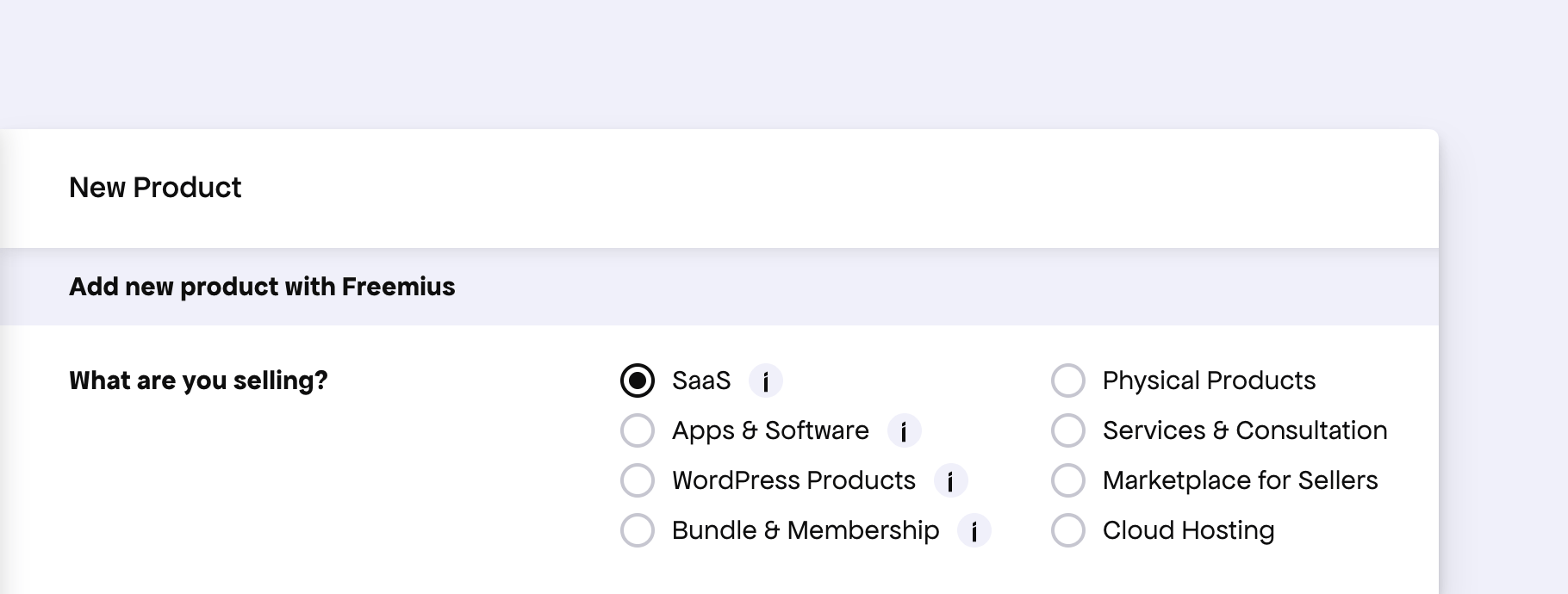
Task: Pick the Marketplace for Sellers radio button
Action: [1068, 480]
